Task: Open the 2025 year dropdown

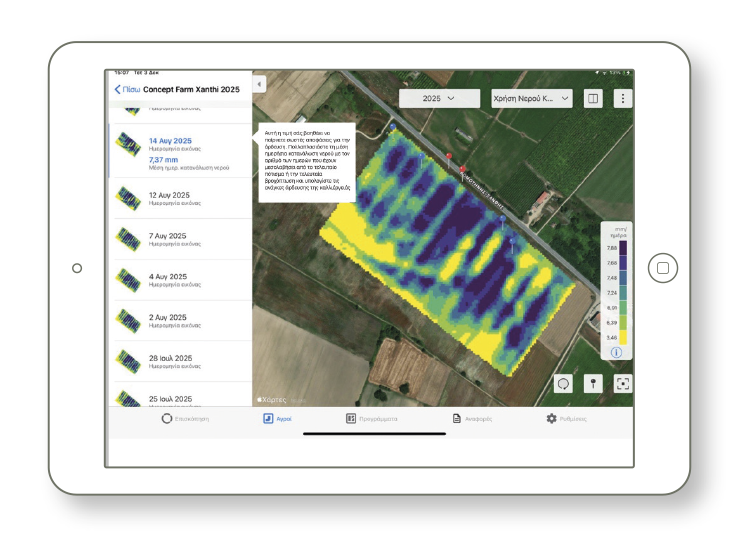Action: [438, 98]
